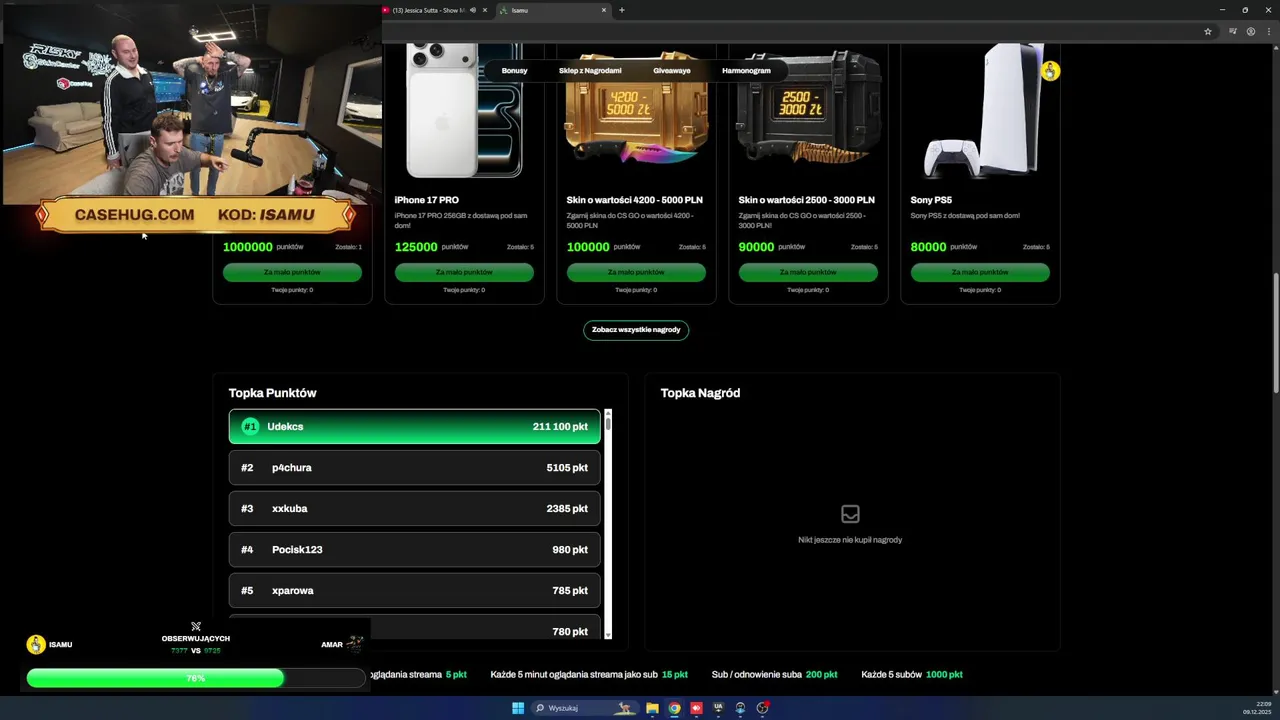Open the red app icon in taskbar

click(696, 708)
